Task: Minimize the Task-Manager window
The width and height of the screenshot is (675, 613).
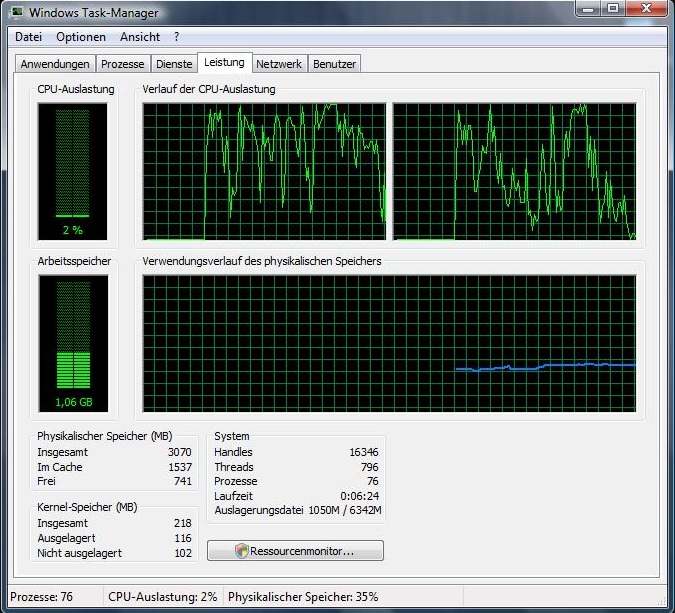Action: coord(588,9)
